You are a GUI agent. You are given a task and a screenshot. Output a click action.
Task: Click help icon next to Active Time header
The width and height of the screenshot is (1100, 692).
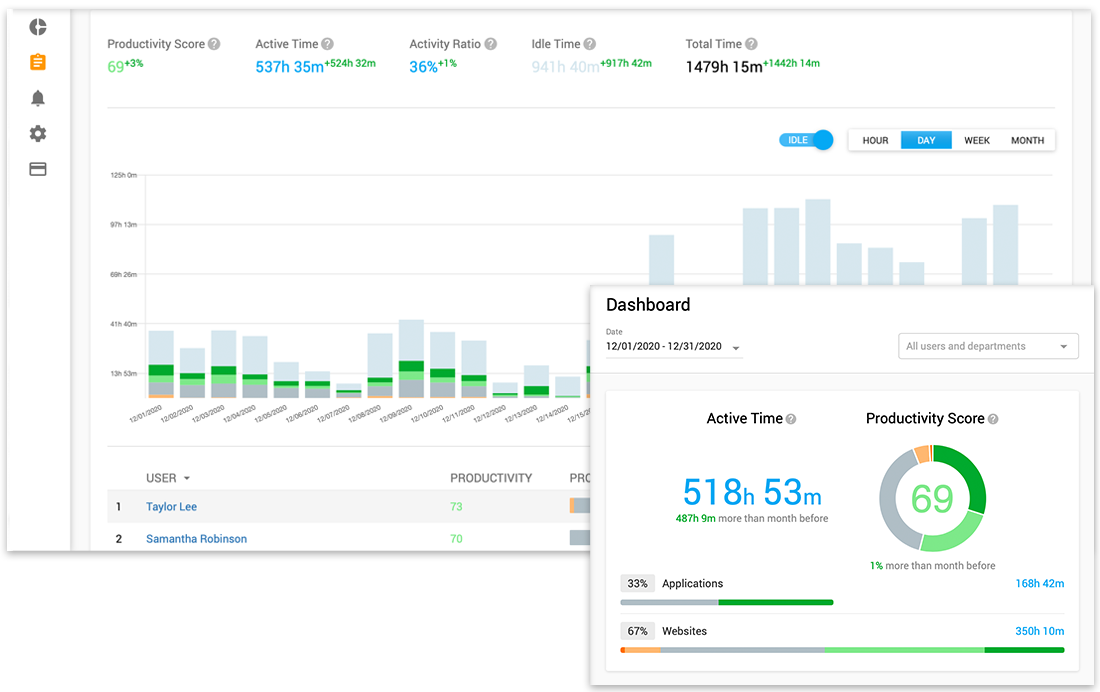[328, 44]
